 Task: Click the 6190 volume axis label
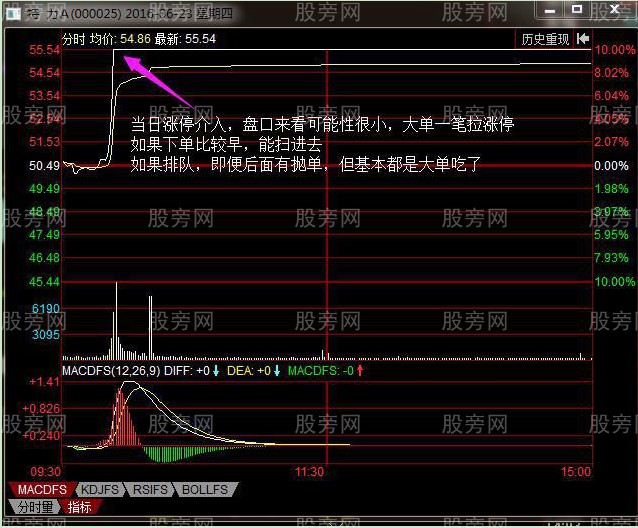coord(46,309)
